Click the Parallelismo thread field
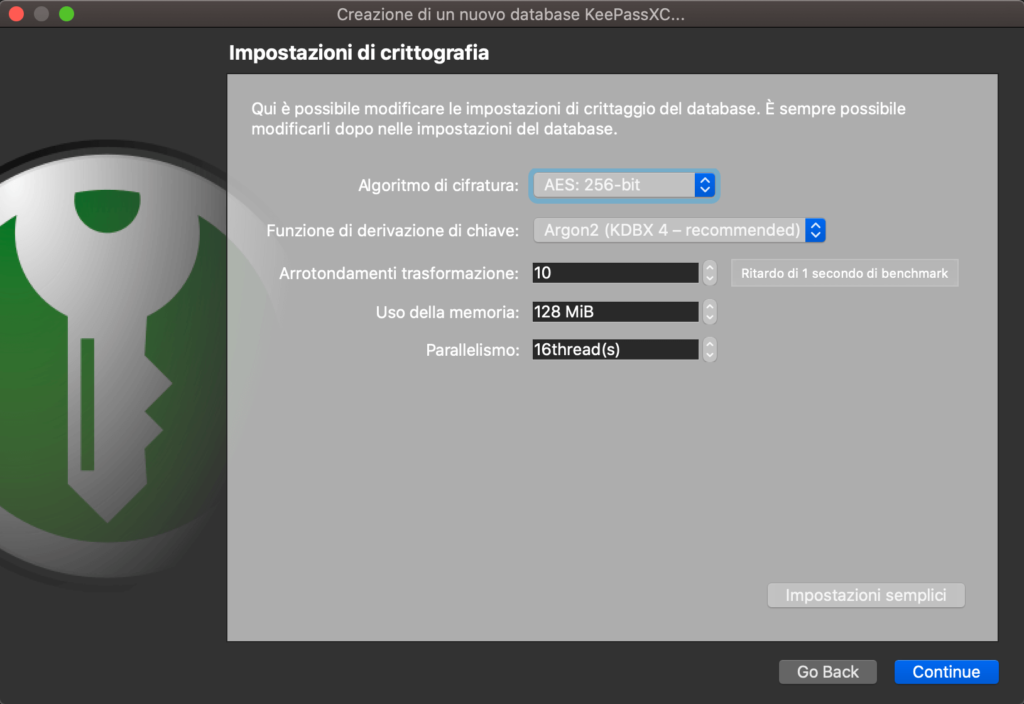Screen dimensions: 1024x704 (x=615, y=349)
